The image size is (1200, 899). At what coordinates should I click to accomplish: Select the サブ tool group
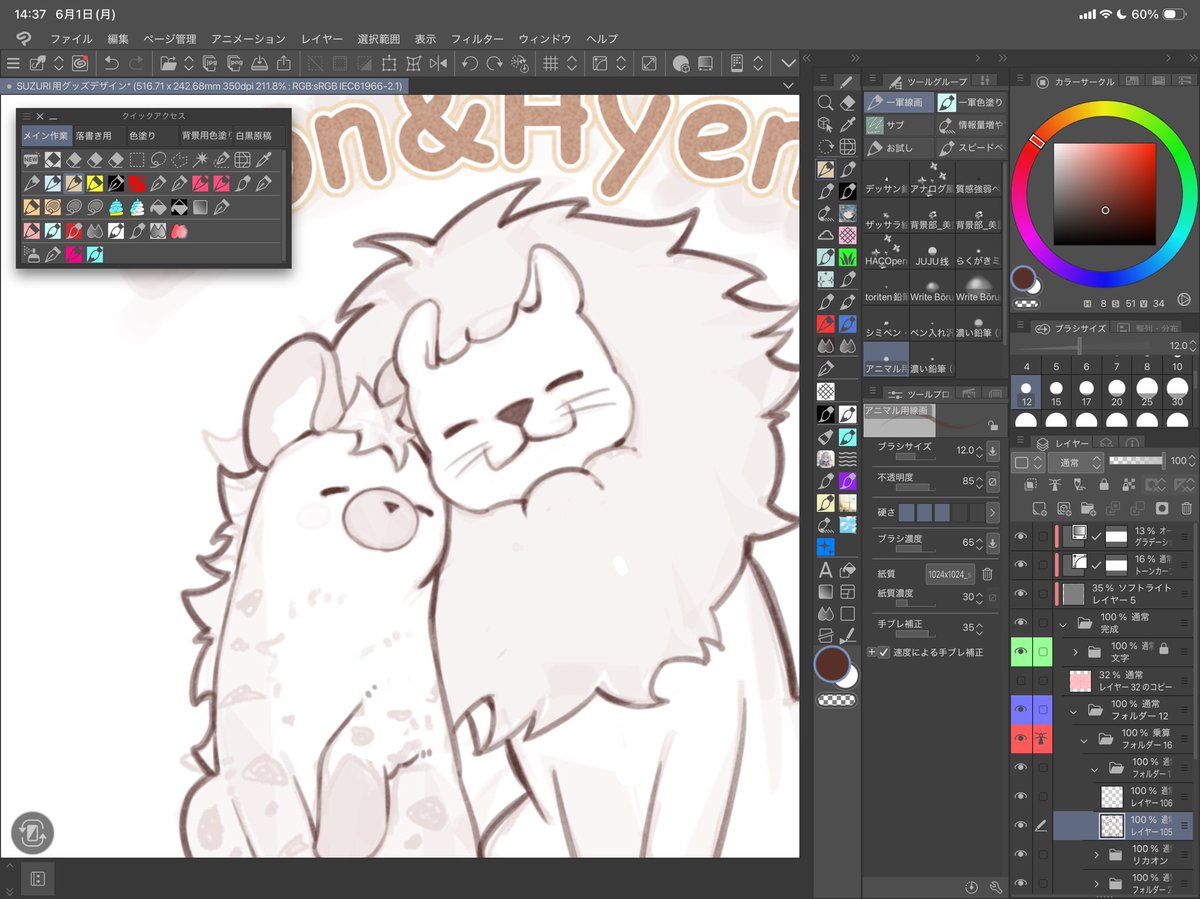click(x=899, y=125)
